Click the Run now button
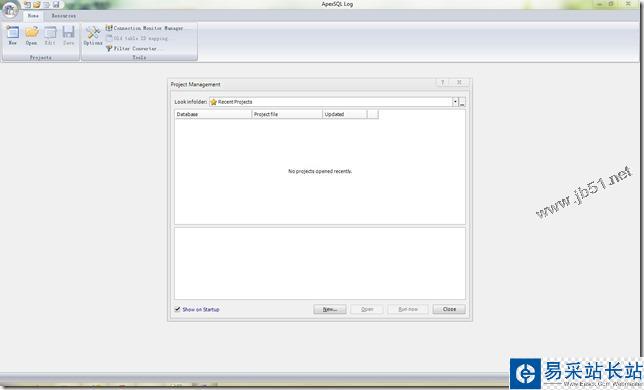This screenshot has height=390, width=644. tap(408, 309)
